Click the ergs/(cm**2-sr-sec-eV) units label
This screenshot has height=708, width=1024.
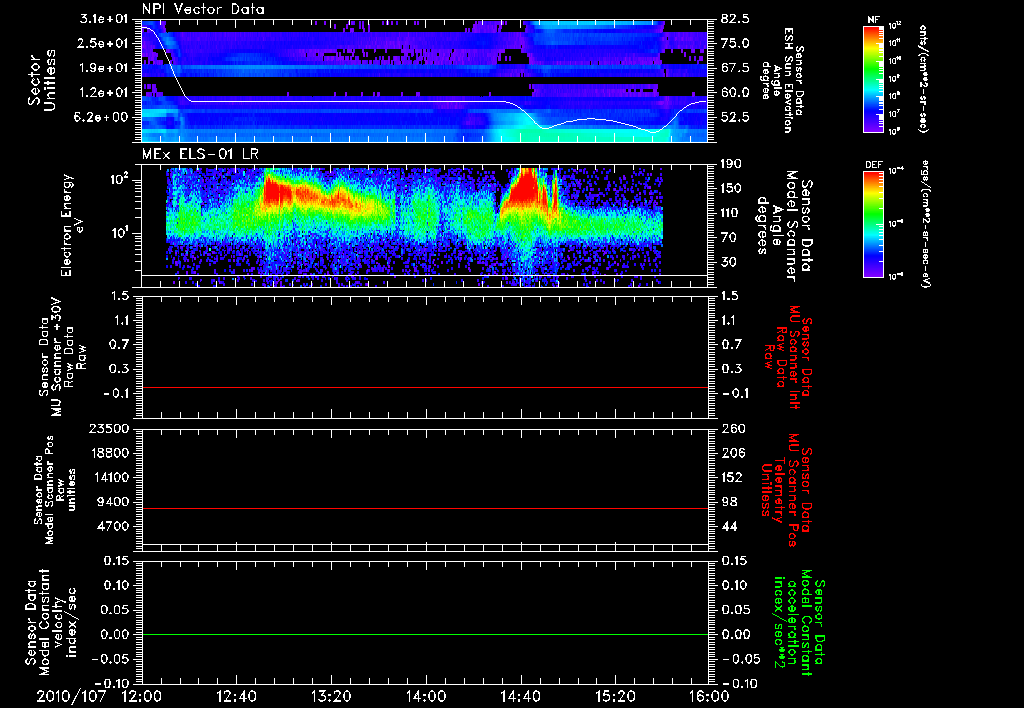tap(924, 223)
